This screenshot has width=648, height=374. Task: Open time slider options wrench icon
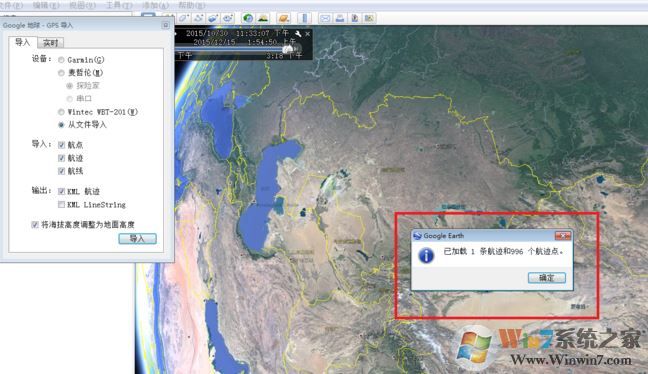(298, 33)
